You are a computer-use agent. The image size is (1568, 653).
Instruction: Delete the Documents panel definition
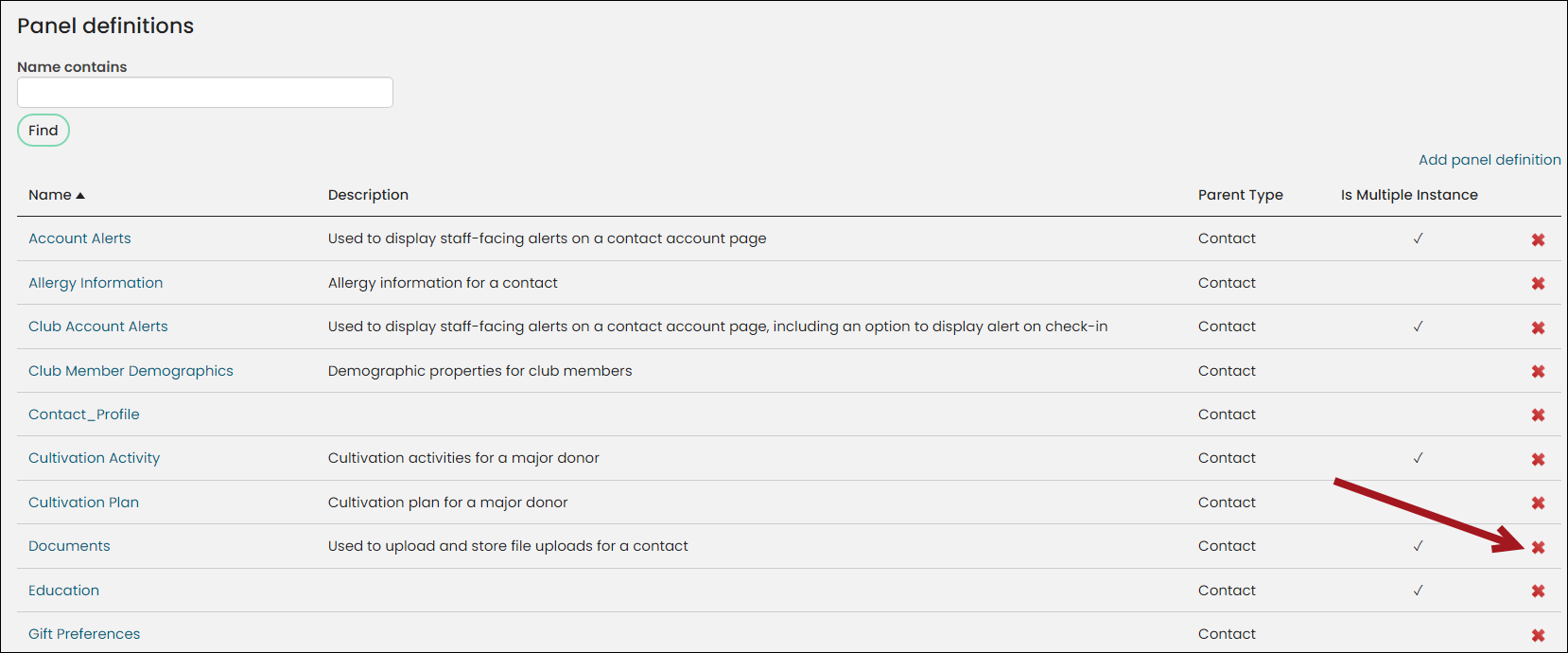click(1538, 548)
